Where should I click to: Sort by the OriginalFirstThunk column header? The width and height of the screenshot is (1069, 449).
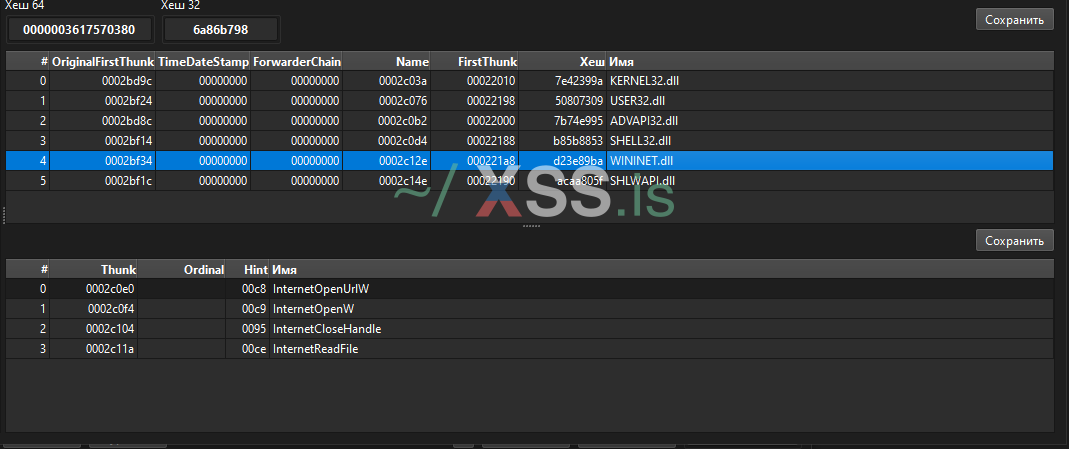point(102,61)
